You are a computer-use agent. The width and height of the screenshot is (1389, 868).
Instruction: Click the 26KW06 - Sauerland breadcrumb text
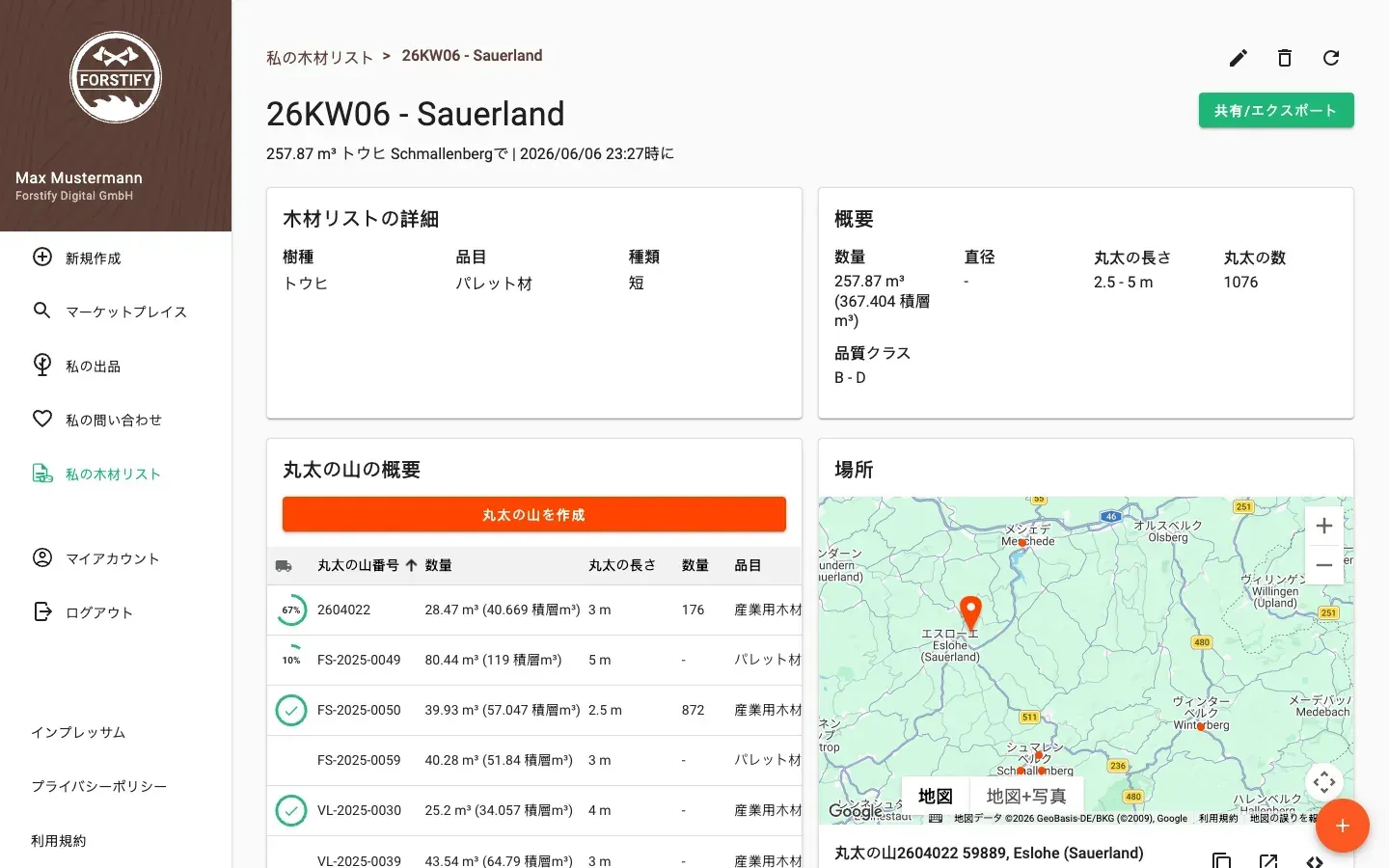click(x=472, y=56)
